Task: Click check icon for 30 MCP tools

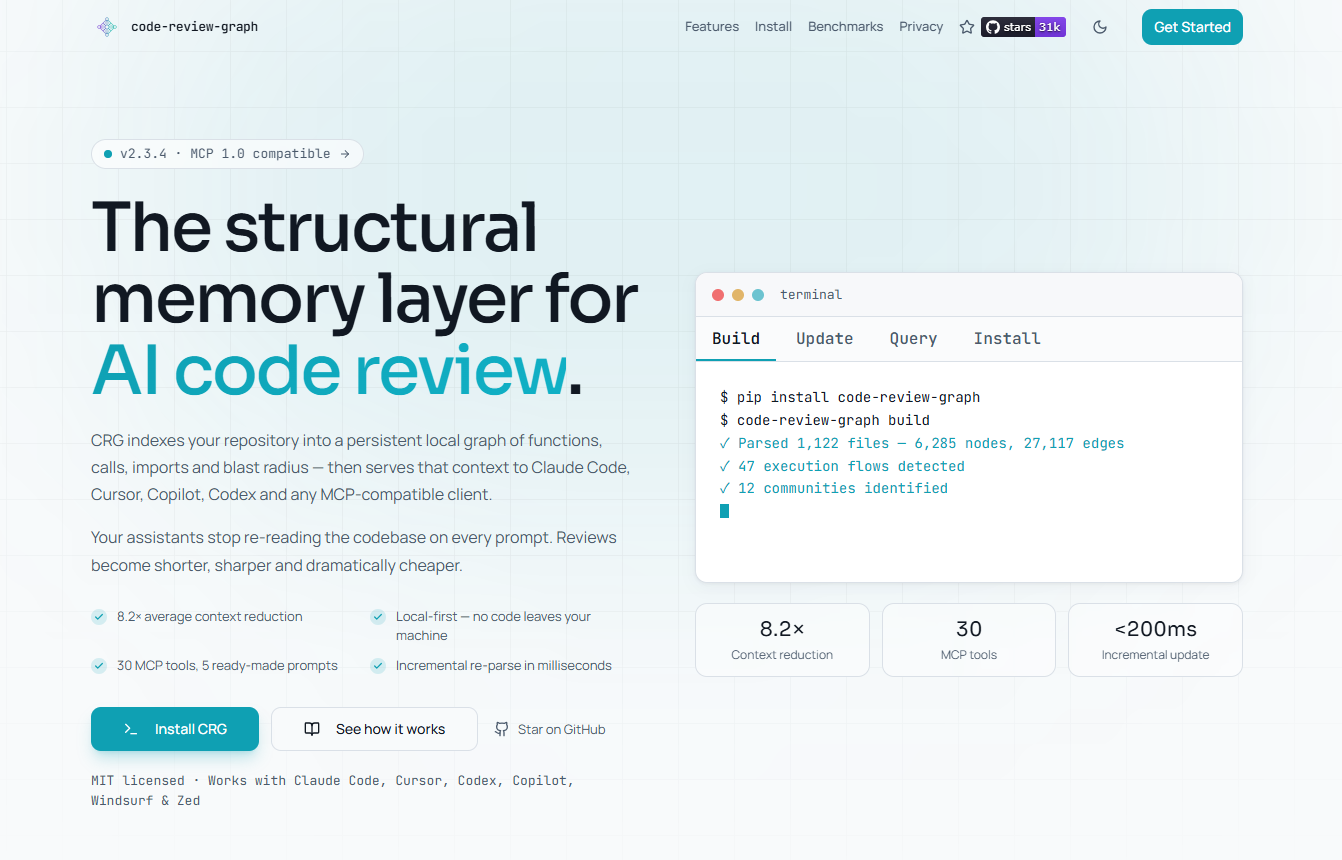Action: pos(99,665)
